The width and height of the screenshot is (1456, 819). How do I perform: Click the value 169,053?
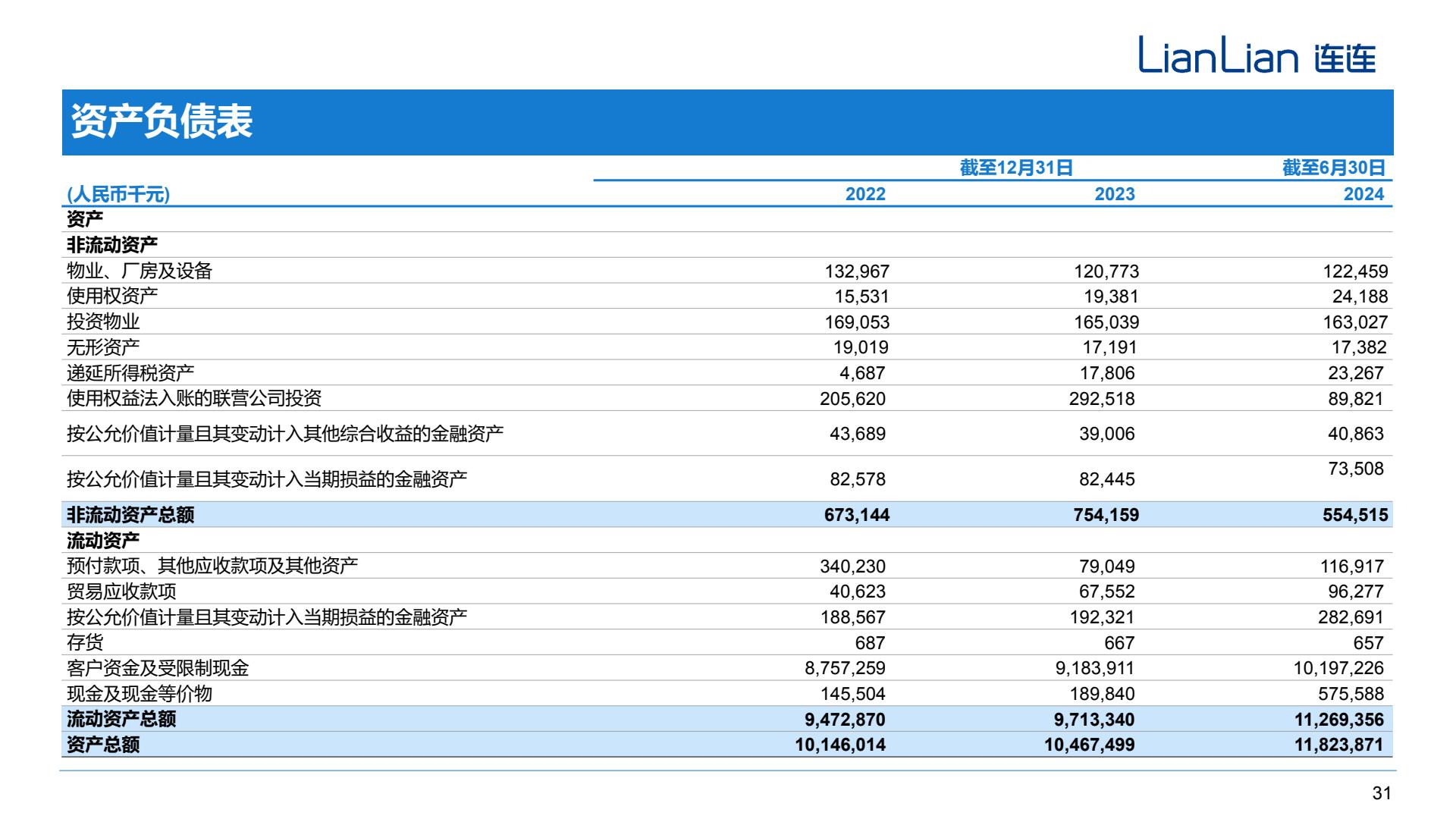[x=857, y=322]
